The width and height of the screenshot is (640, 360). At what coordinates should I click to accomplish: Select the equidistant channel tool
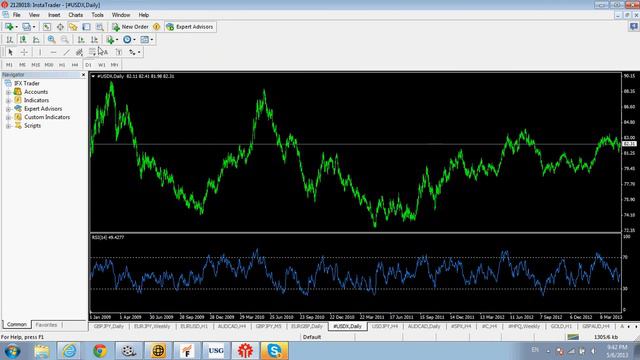tap(79, 52)
